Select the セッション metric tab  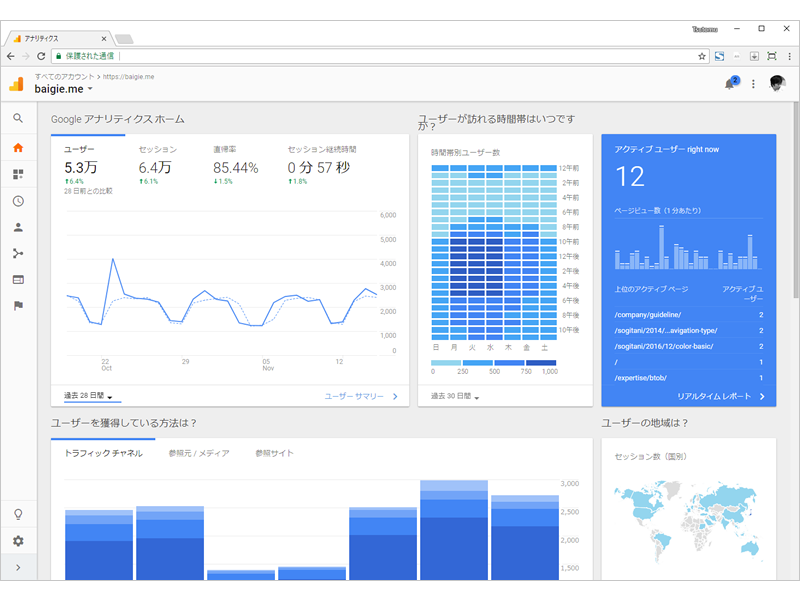(158, 149)
